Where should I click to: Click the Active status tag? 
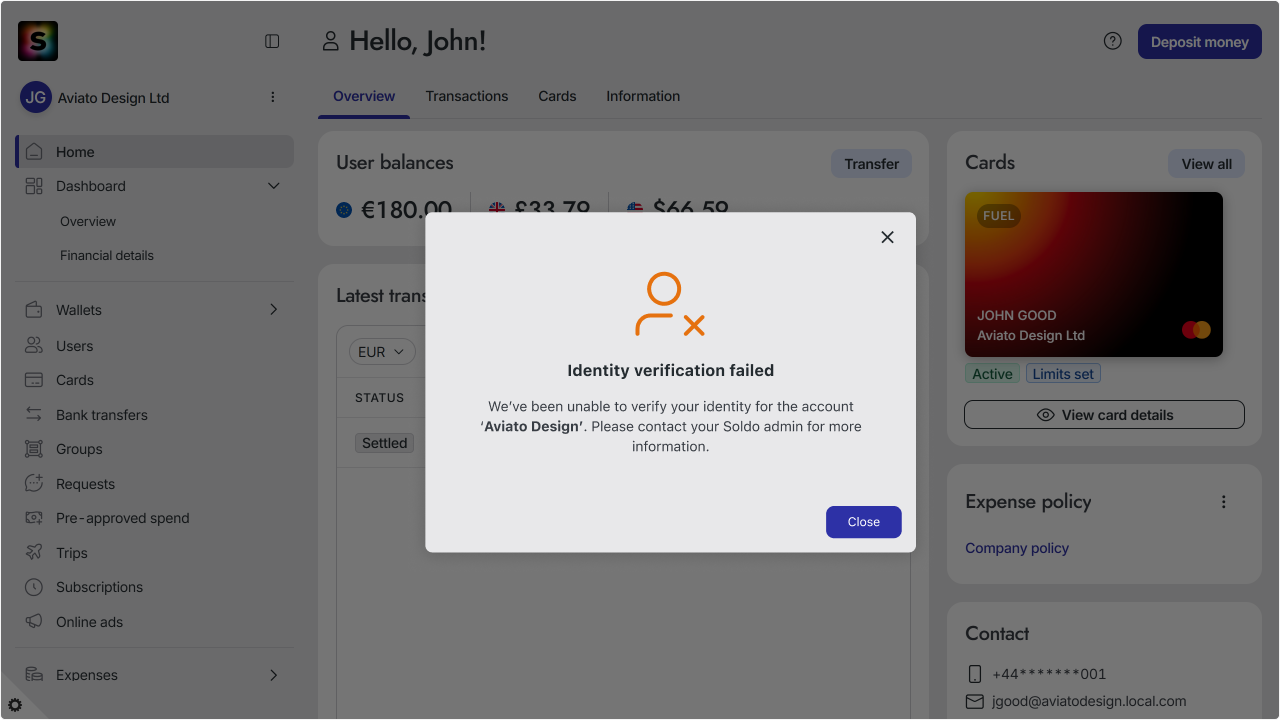[992, 374]
